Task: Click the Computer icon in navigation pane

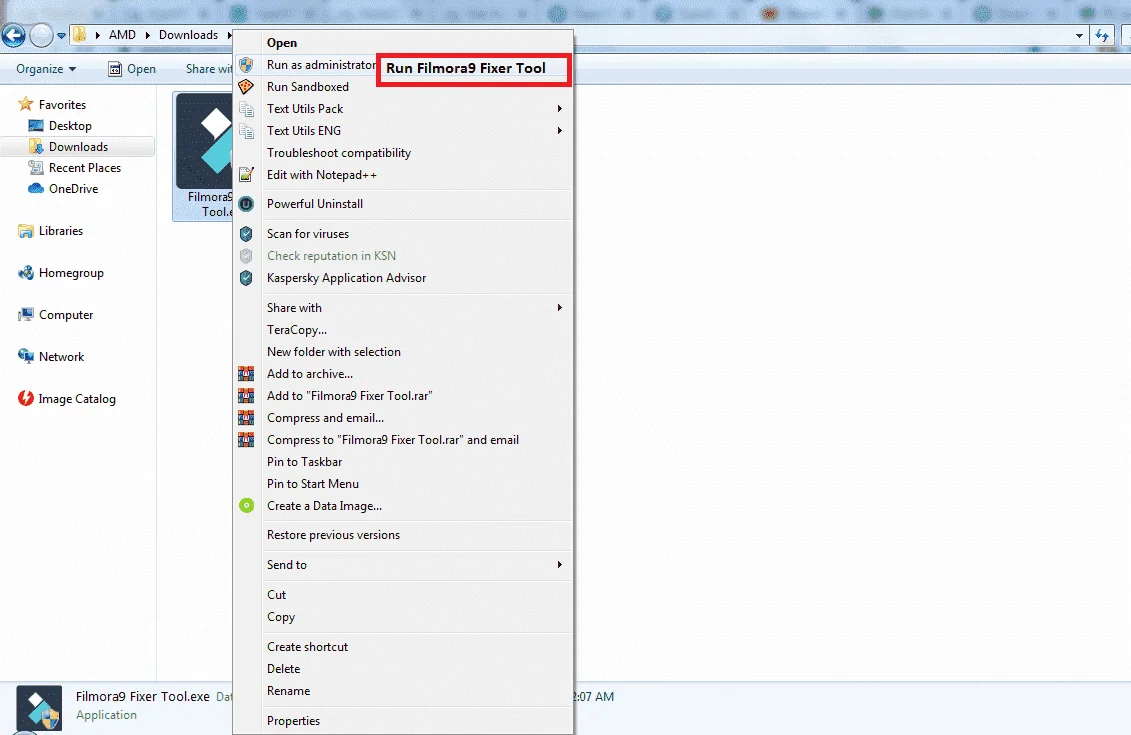Action: pos(26,314)
